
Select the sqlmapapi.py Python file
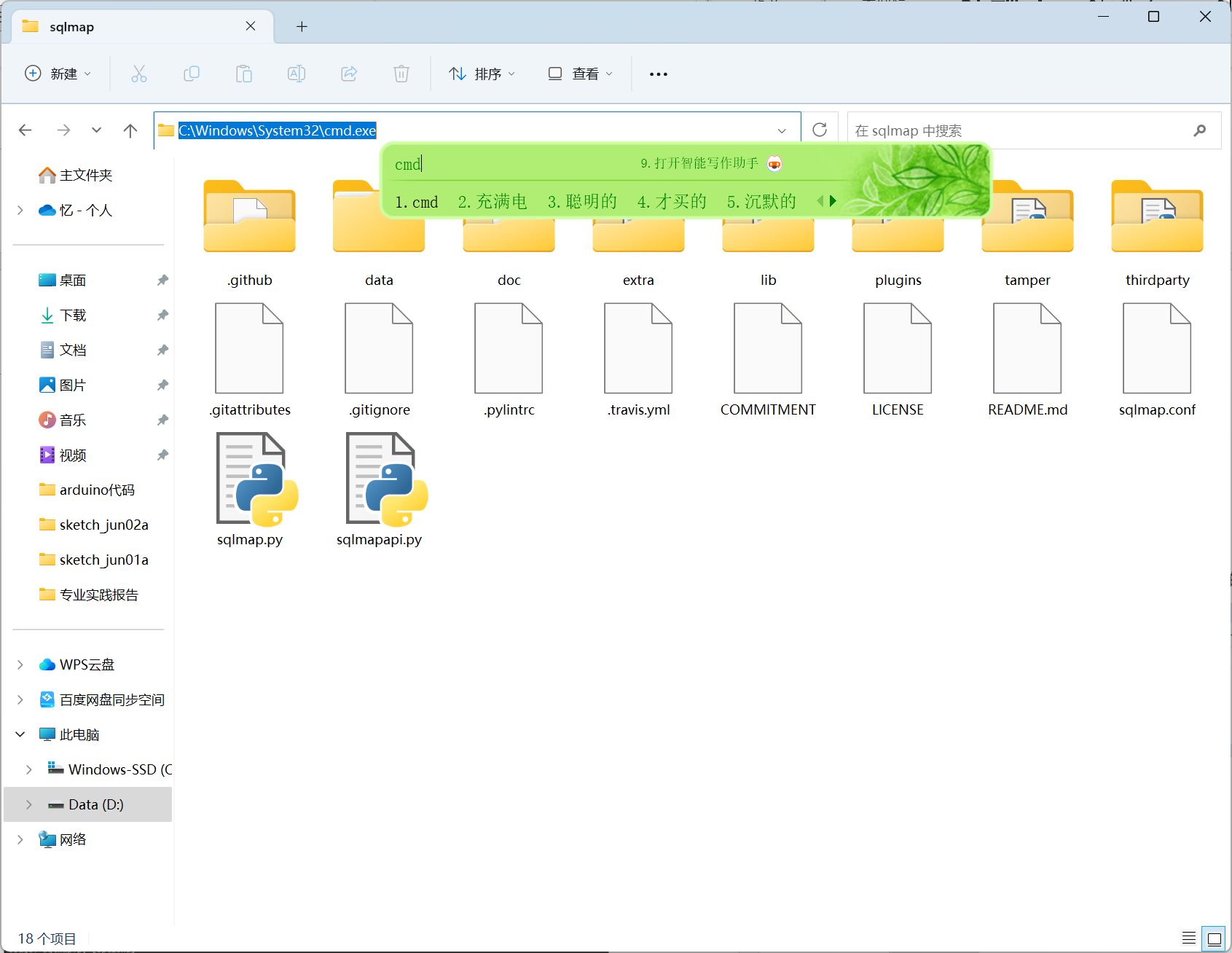380,489
